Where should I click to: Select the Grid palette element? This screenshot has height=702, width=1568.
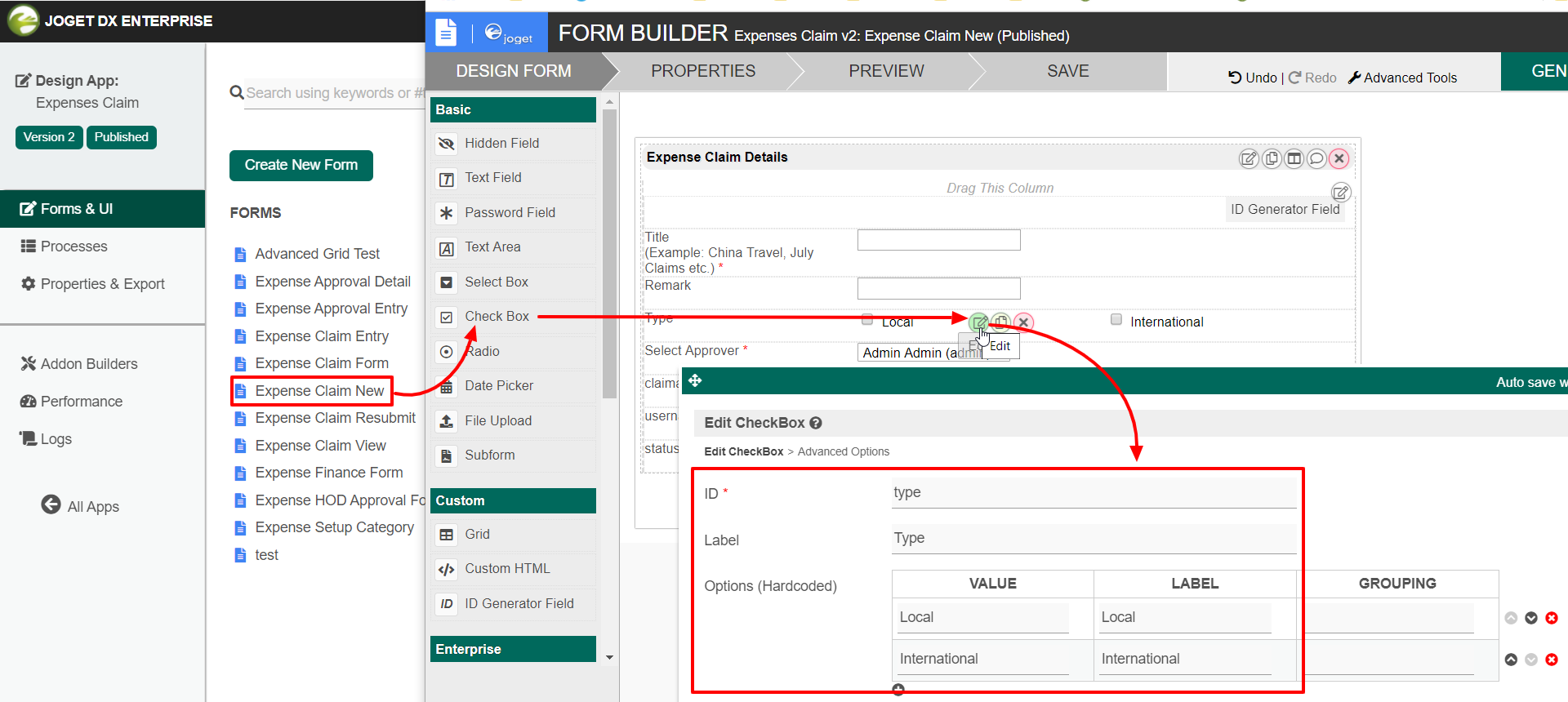(514, 535)
